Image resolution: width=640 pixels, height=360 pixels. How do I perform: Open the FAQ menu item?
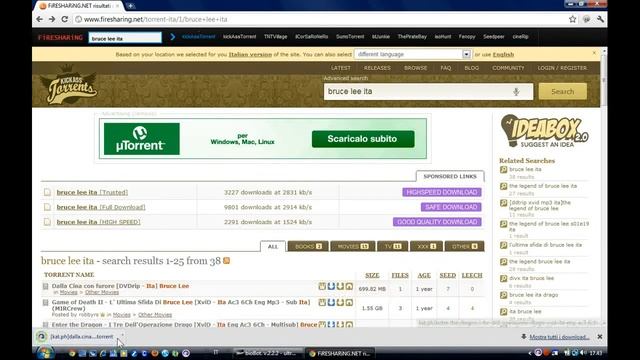(446, 68)
